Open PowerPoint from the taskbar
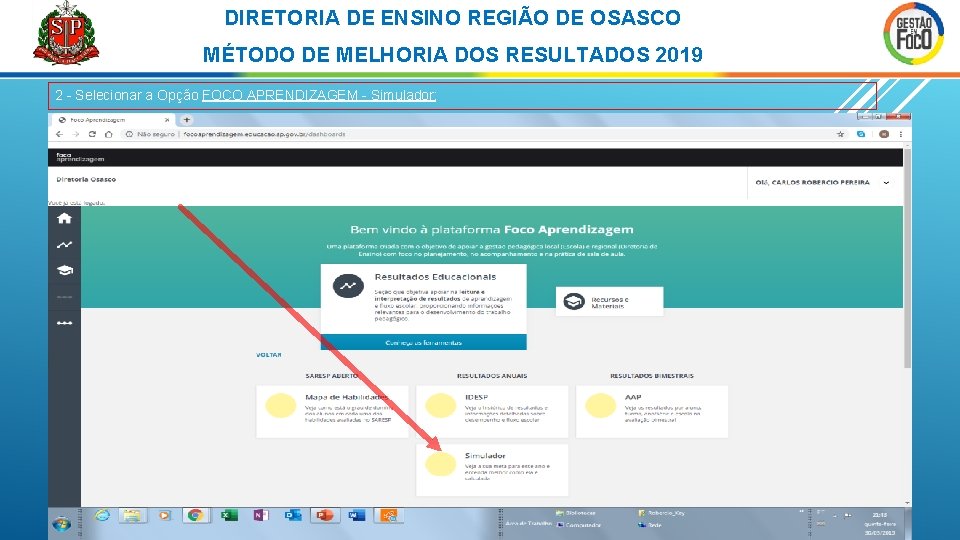 (x=324, y=516)
